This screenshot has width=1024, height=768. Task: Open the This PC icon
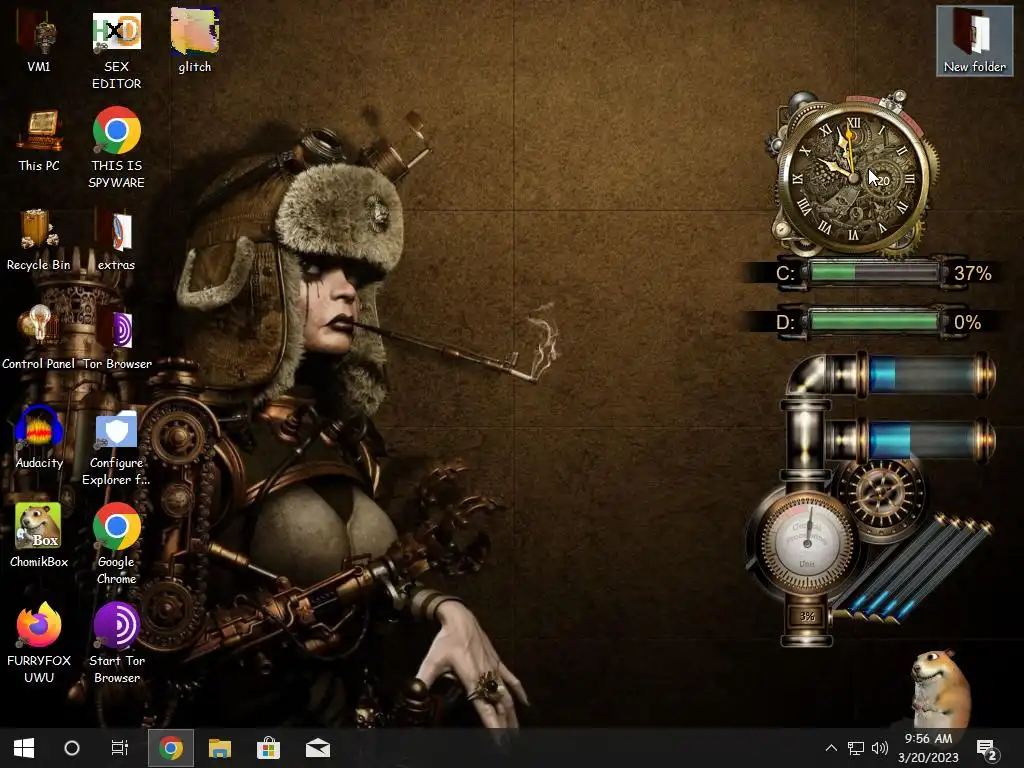(x=39, y=140)
